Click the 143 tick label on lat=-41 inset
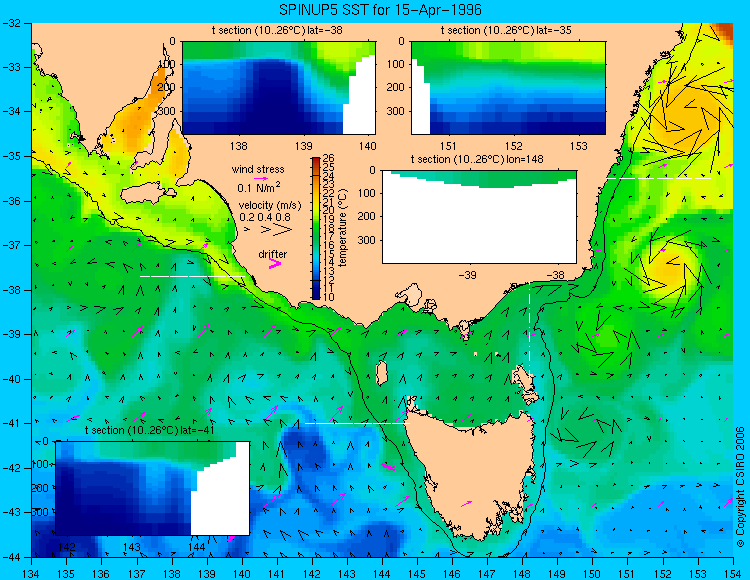 (x=132, y=547)
